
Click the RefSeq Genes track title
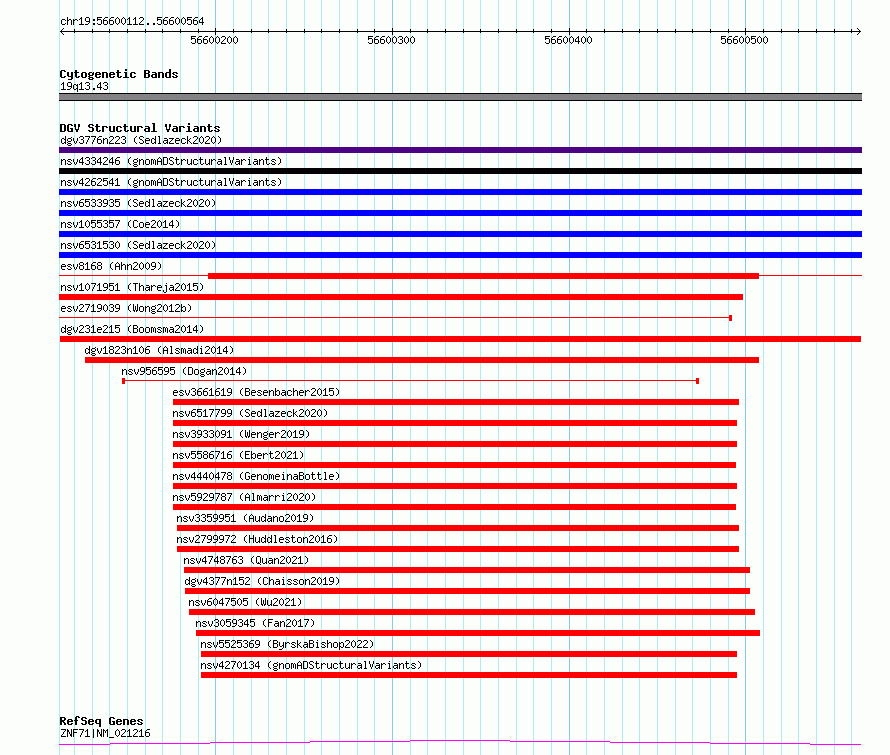coord(101,721)
